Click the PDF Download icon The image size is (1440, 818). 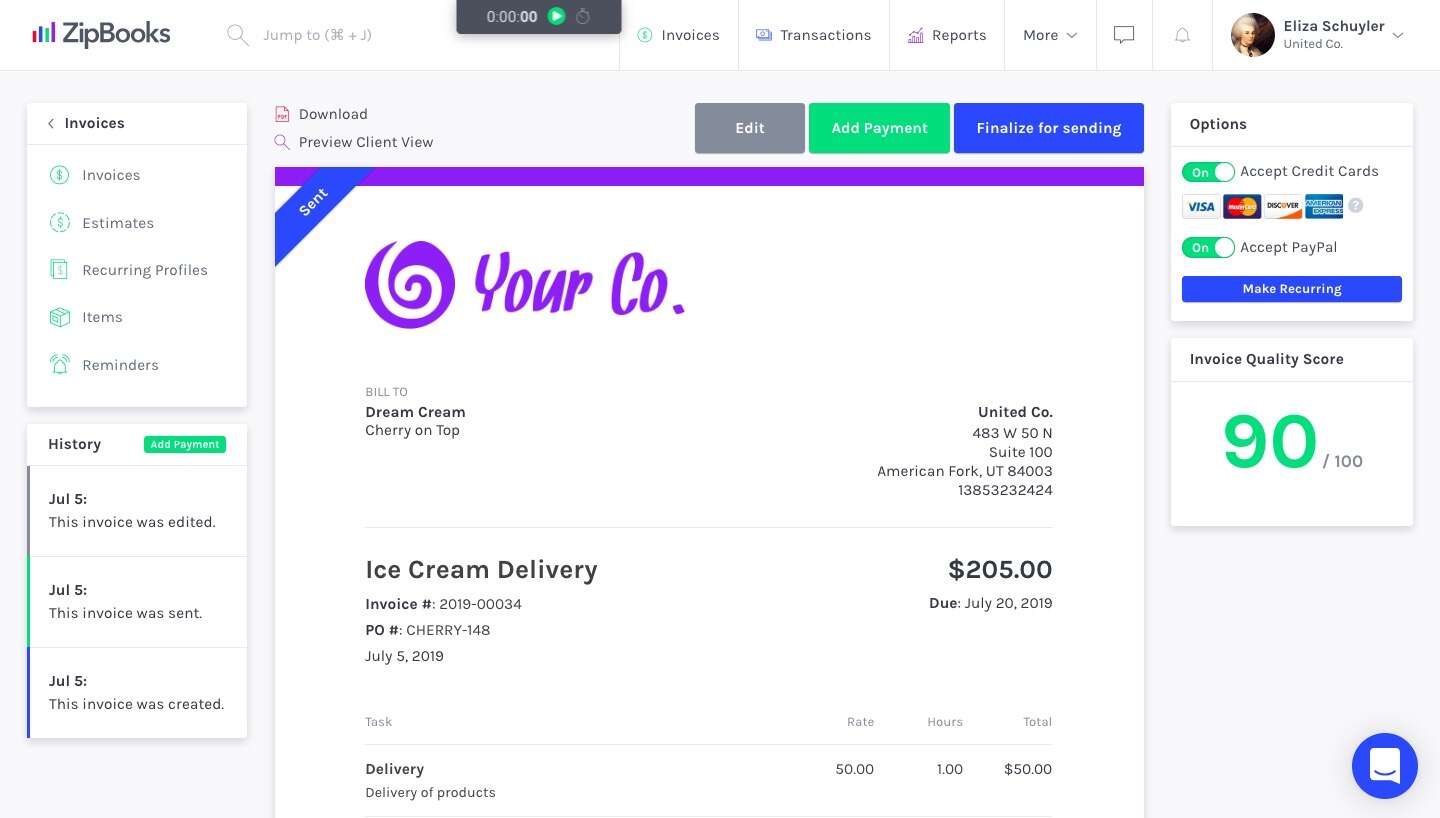[x=282, y=115]
